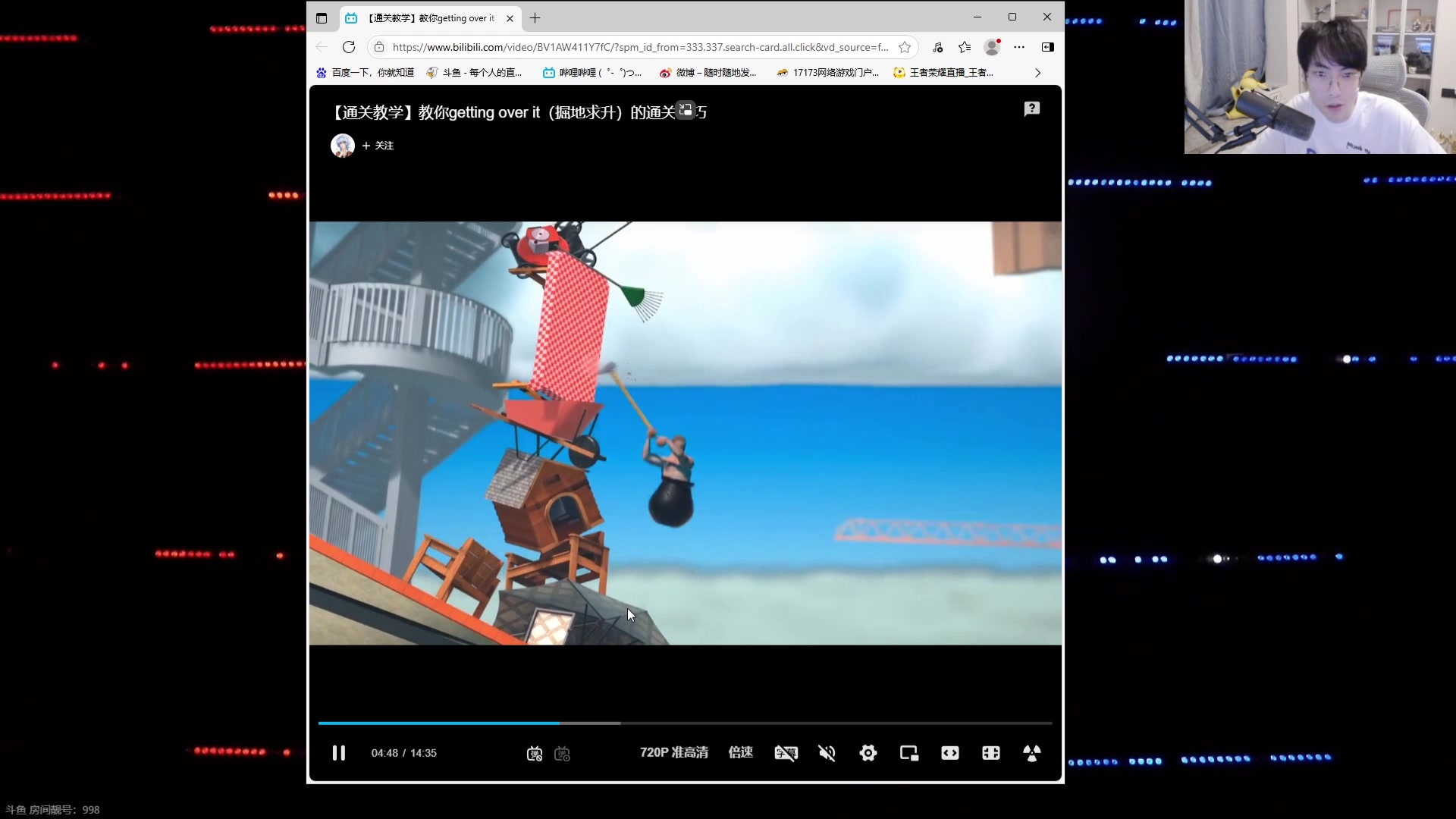
Task: Toggle the browser sidebar icon
Action: (x=1048, y=47)
